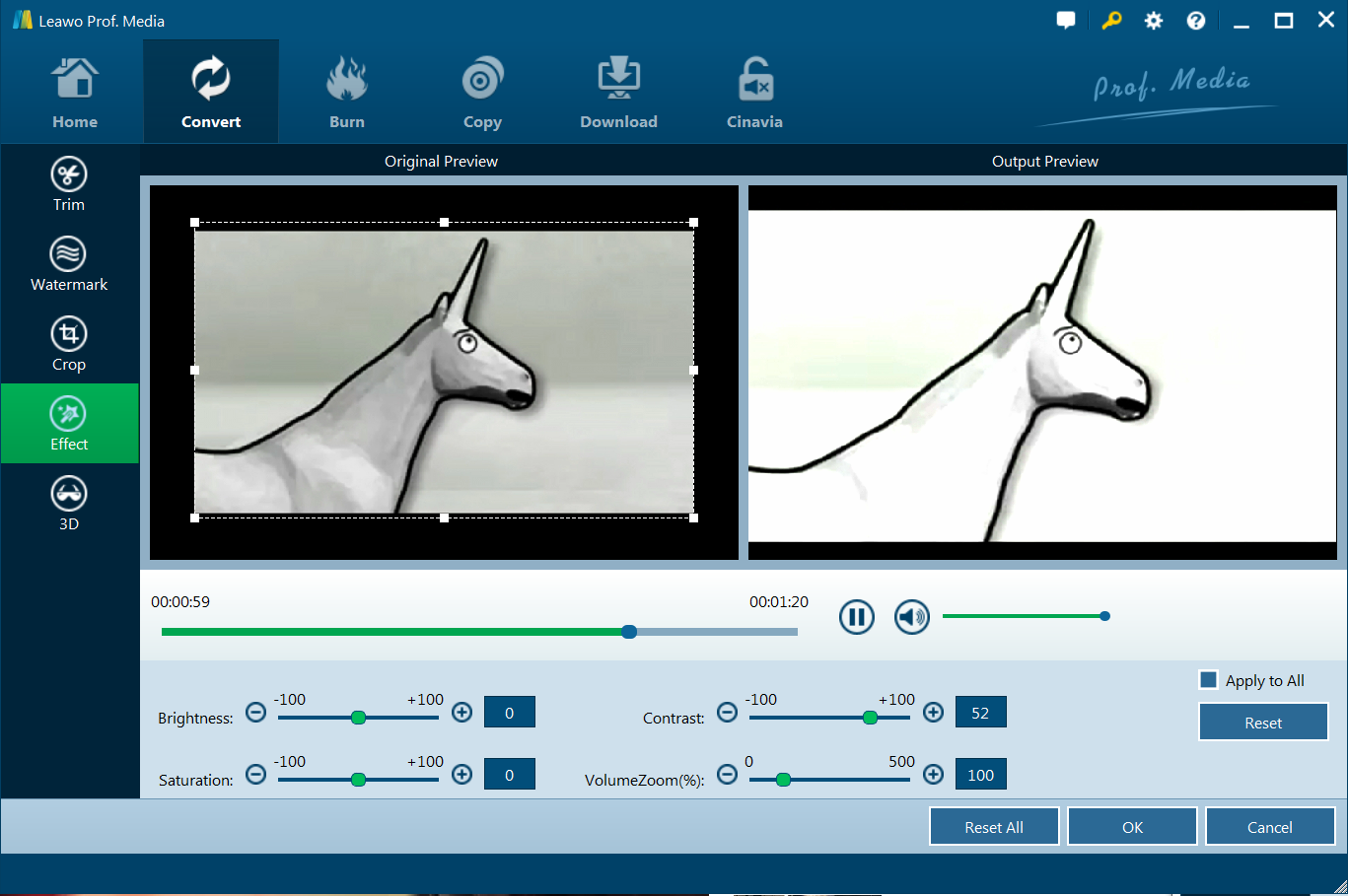Select the Watermark tool
Viewport: 1348px width, 896px height.
69,264
